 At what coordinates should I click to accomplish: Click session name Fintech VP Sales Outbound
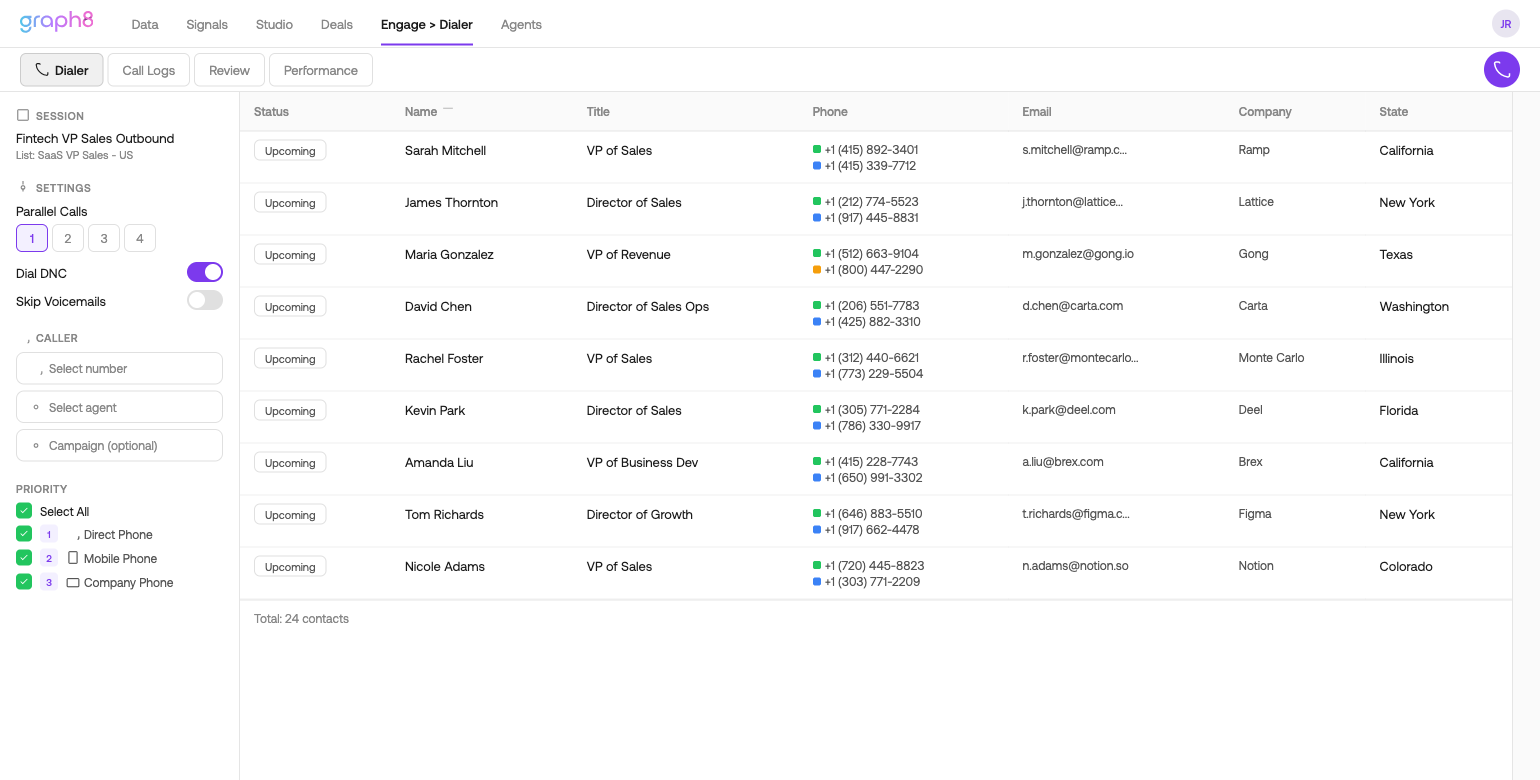[x=95, y=138]
